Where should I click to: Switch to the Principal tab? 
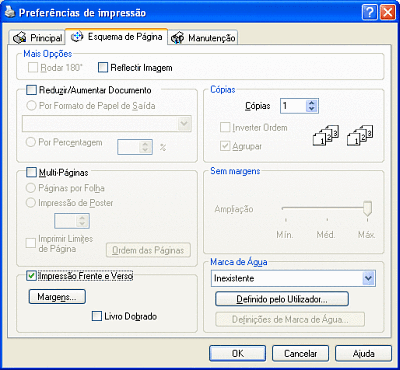(x=38, y=38)
